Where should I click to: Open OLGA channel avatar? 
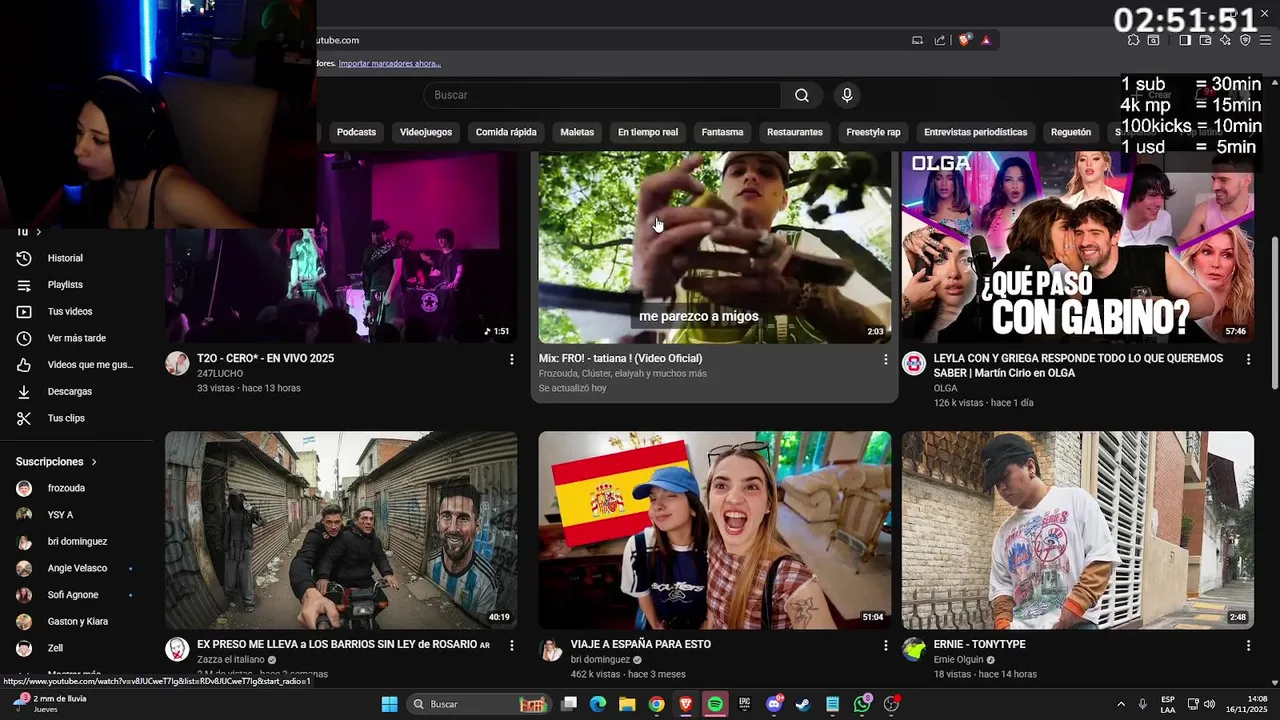pos(914,363)
